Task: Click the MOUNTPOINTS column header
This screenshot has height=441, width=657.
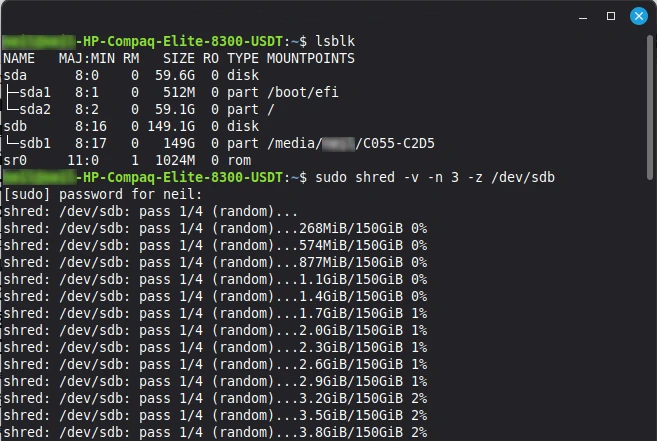Action: click(x=310, y=58)
